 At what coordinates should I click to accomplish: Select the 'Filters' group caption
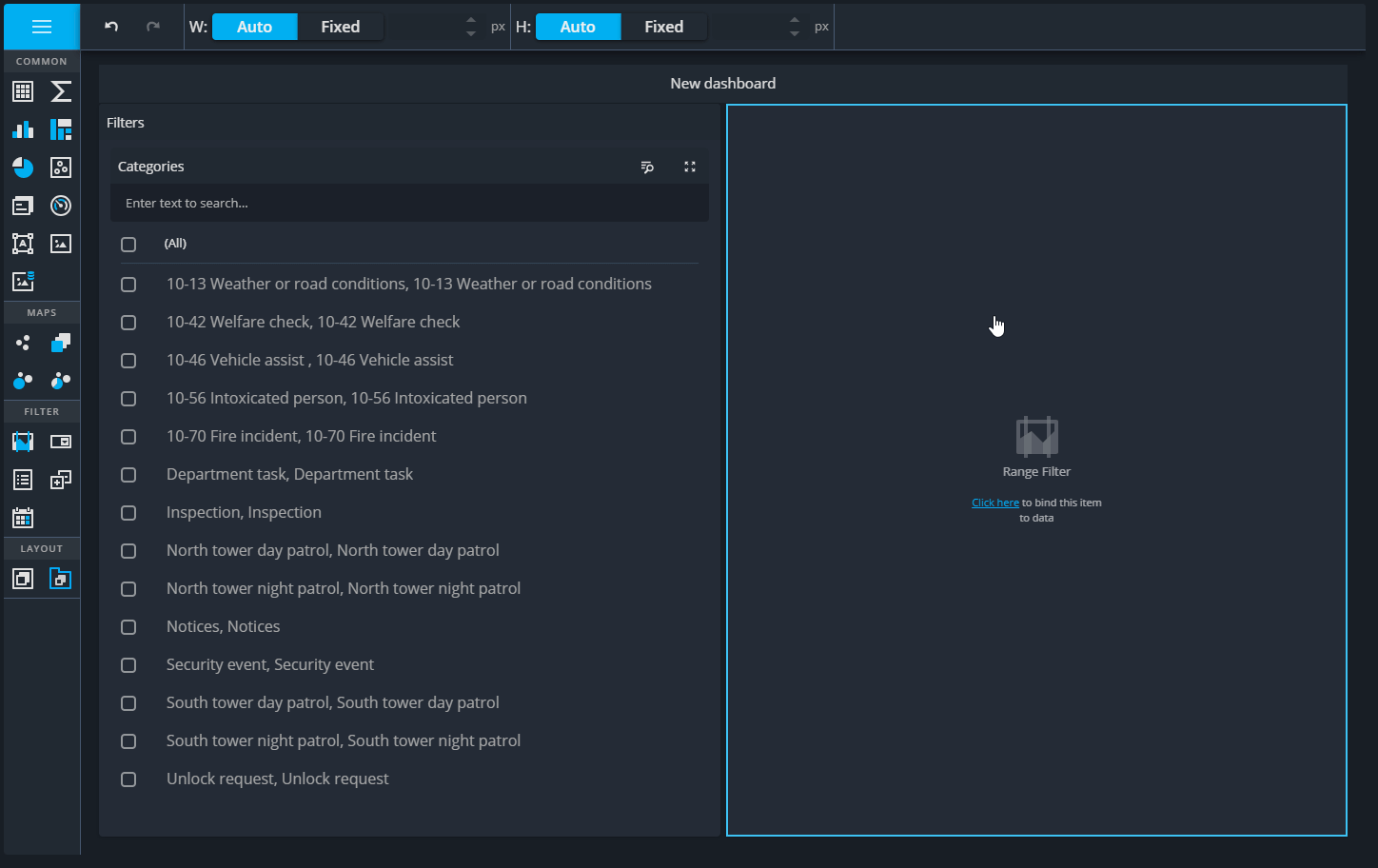coord(126,123)
